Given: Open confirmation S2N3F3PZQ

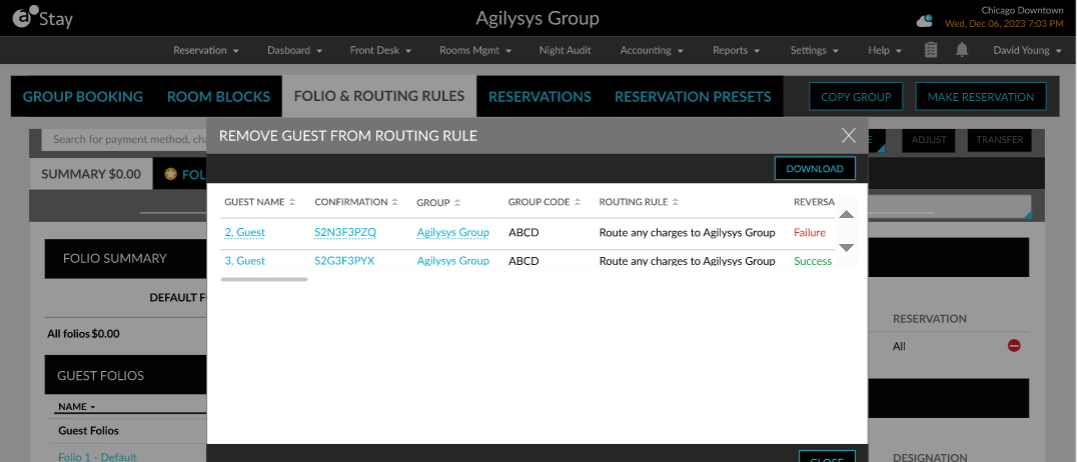Looking at the screenshot, I should pos(345,233).
